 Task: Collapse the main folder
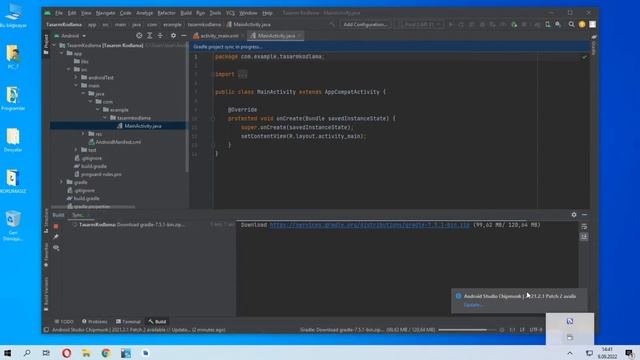76,86
